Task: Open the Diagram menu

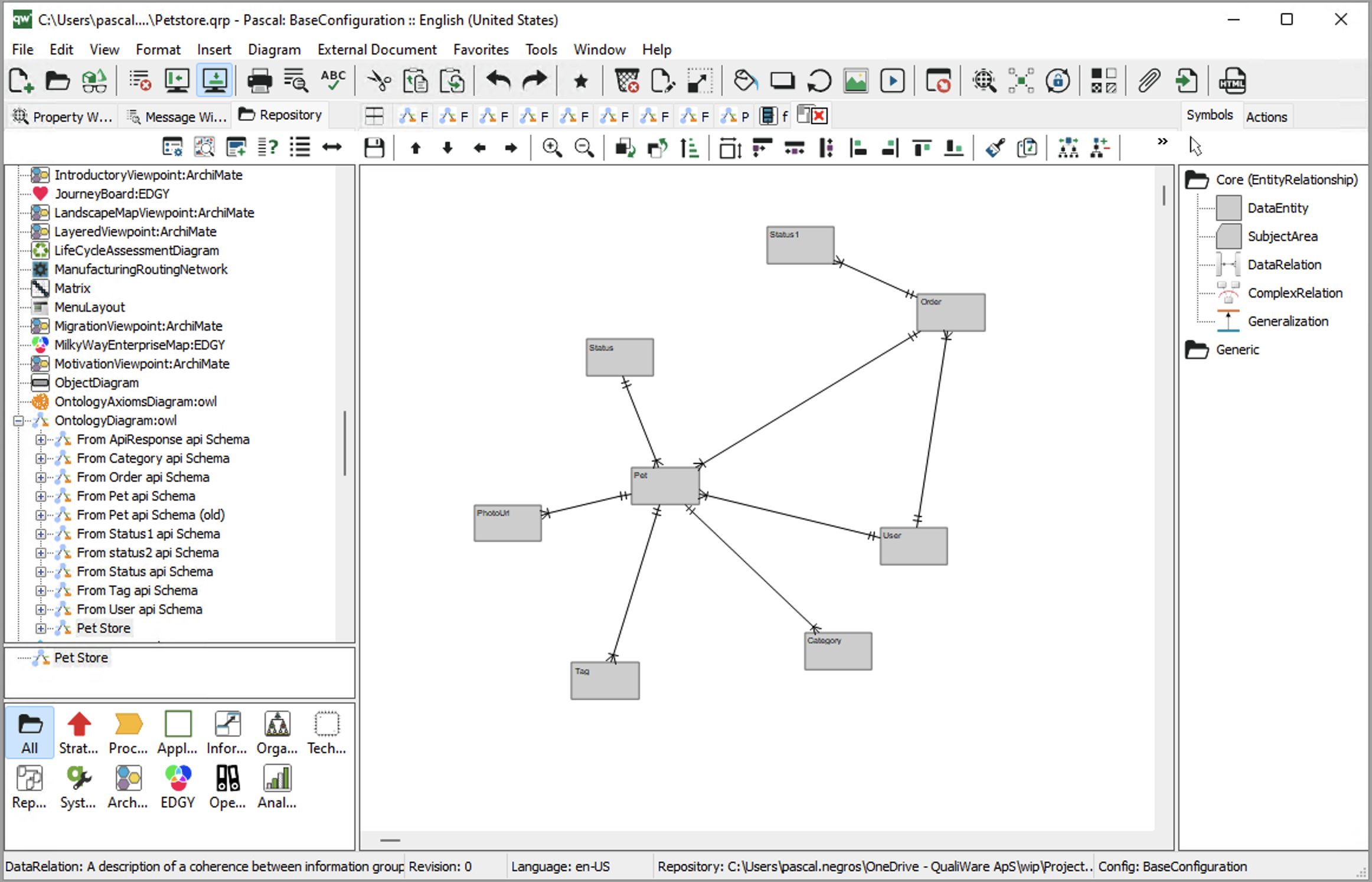Action: [x=274, y=50]
